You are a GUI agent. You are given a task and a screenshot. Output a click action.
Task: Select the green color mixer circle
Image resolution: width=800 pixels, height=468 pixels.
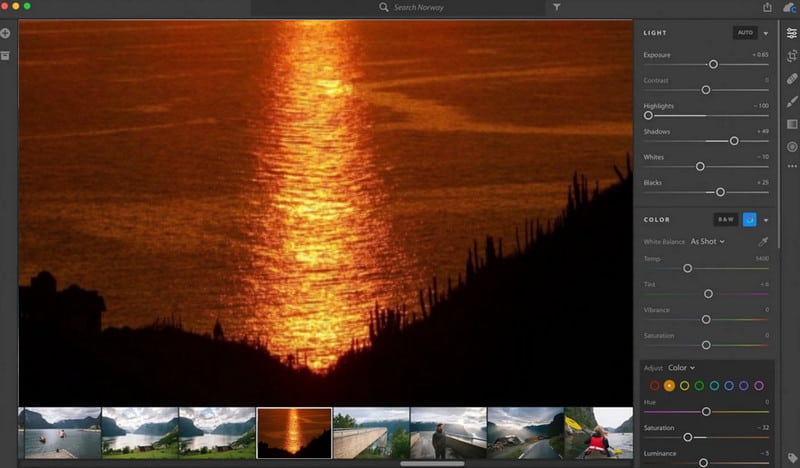(699, 386)
